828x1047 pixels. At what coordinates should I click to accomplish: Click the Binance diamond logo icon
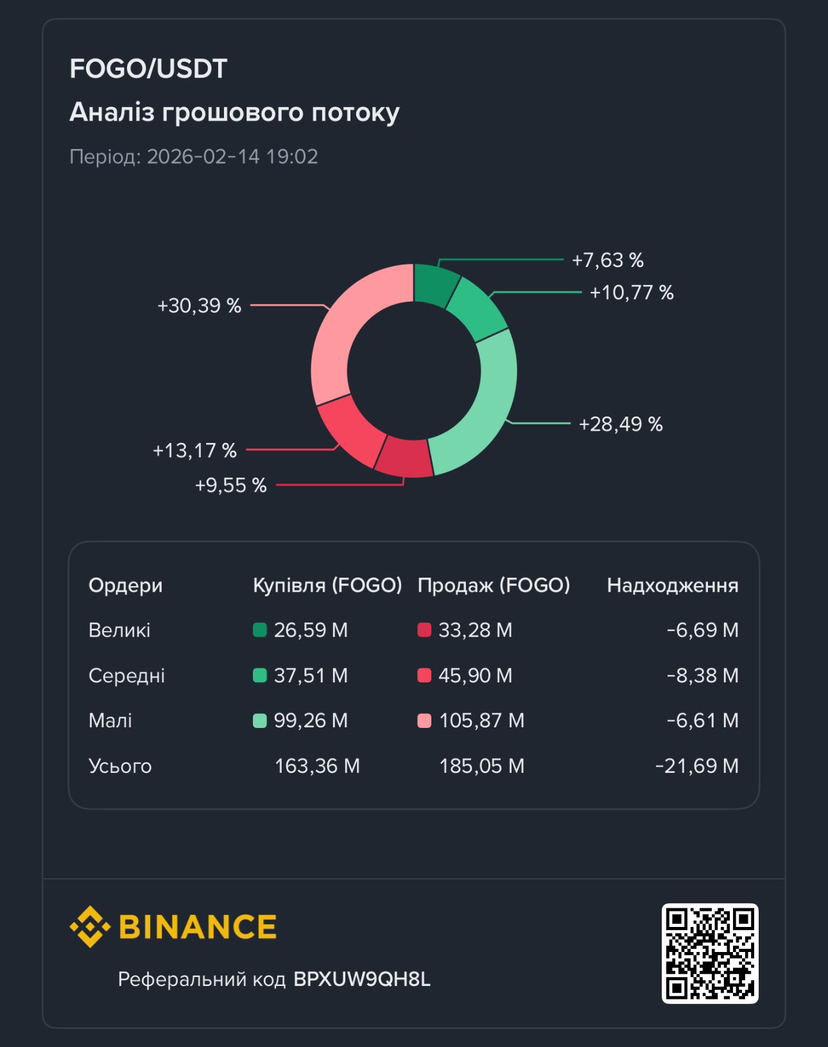click(x=90, y=926)
